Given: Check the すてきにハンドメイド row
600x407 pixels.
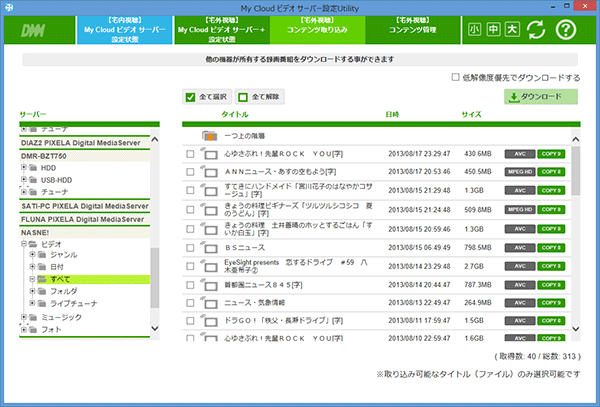Looking at the screenshot, I should (x=190, y=190).
